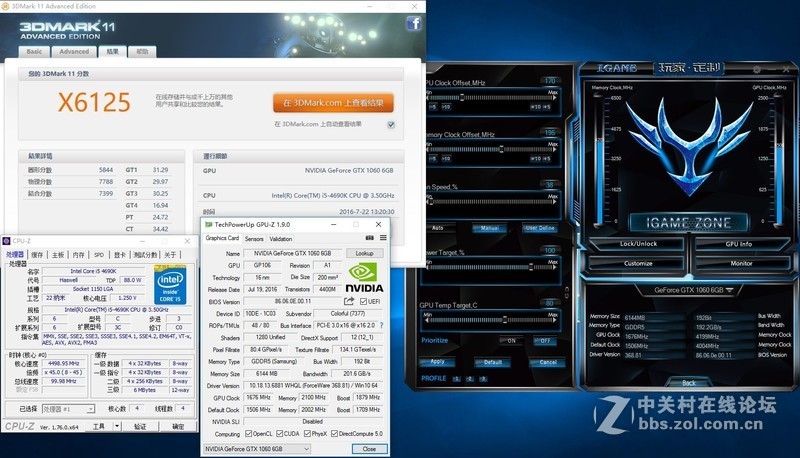
Task: Click the NVIDIA logo in GPU-Z
Action: point(364,277)
